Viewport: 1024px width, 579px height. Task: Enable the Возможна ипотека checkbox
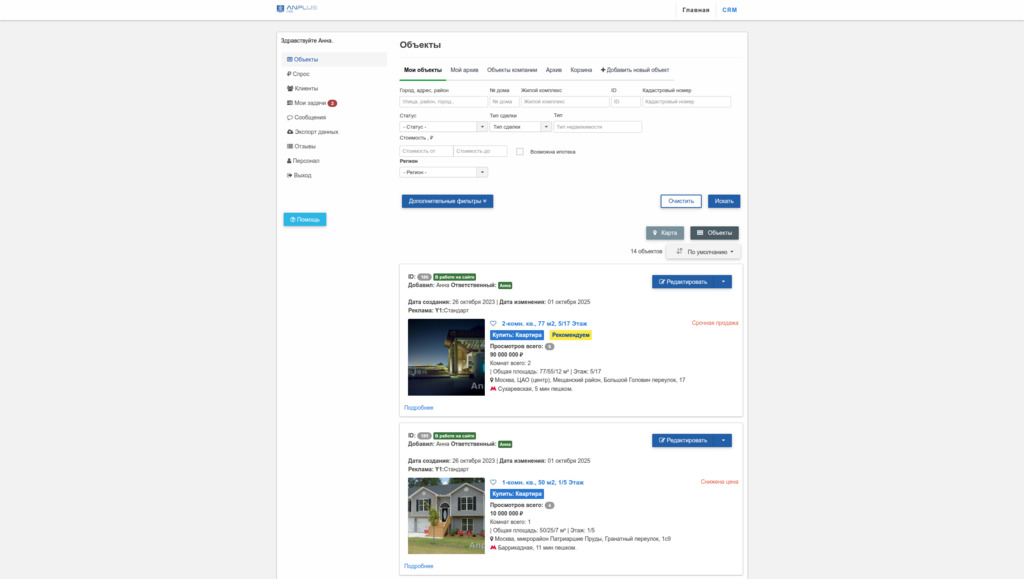coord(520,152)
